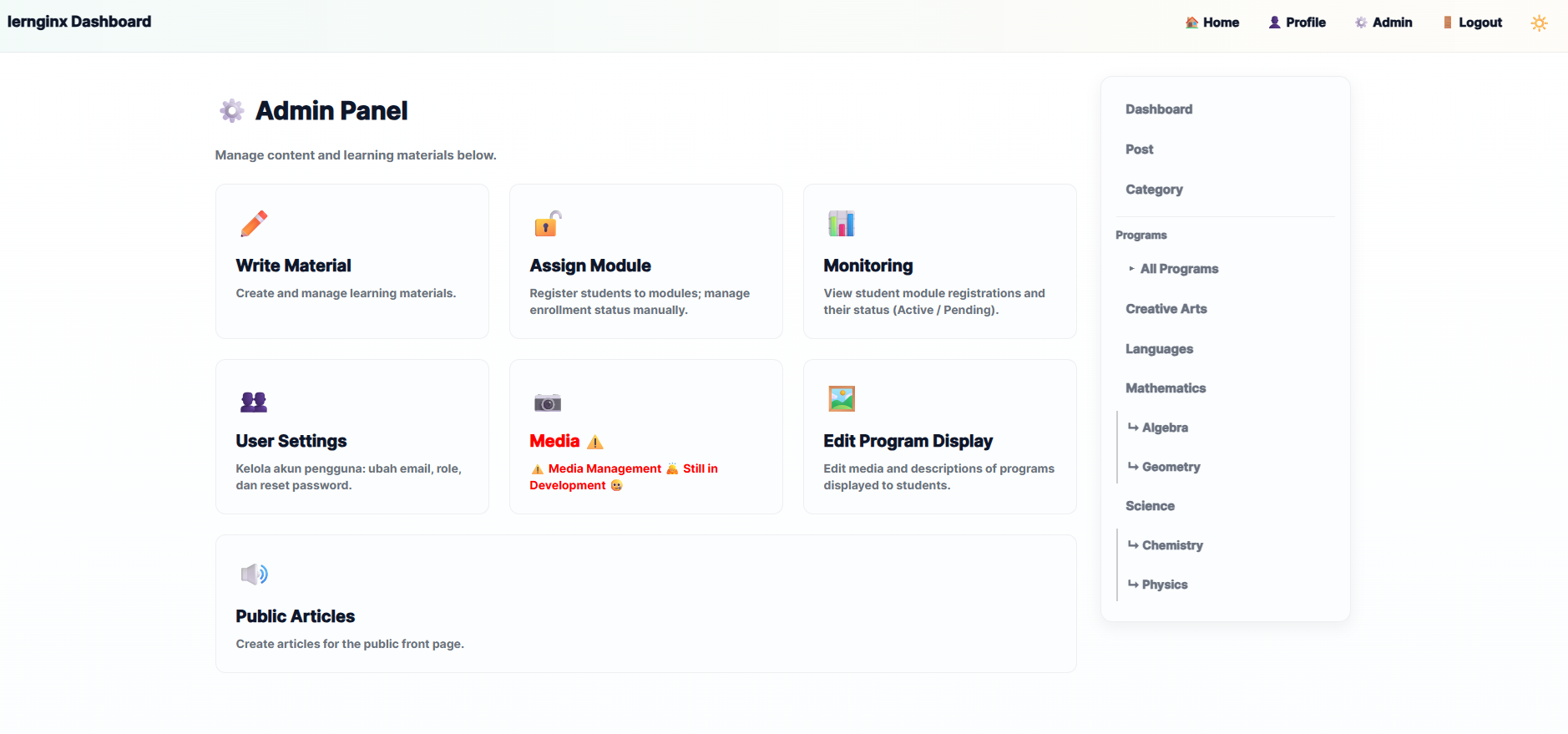1568x734 pixels.
Task: Open Physics under Science
Action: coord(1158,585)
